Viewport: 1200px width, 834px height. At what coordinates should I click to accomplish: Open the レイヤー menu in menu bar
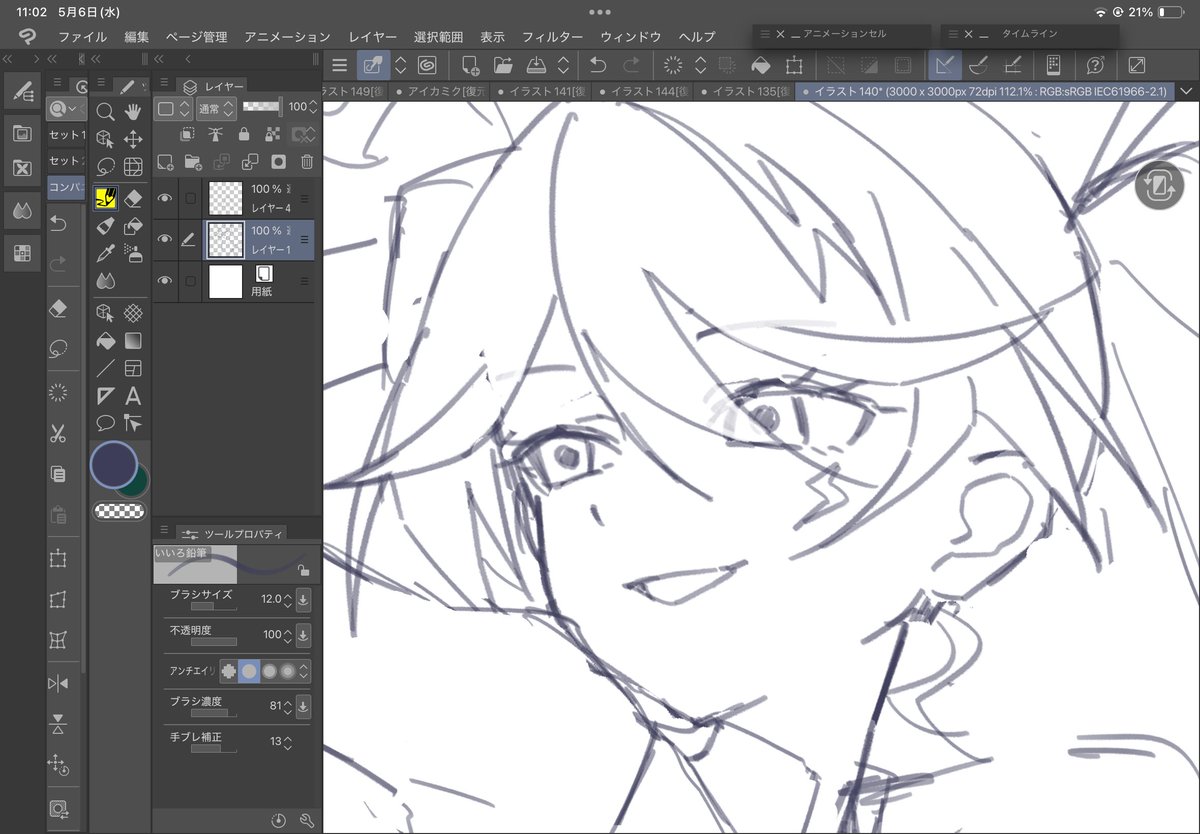tap(373, 37)
